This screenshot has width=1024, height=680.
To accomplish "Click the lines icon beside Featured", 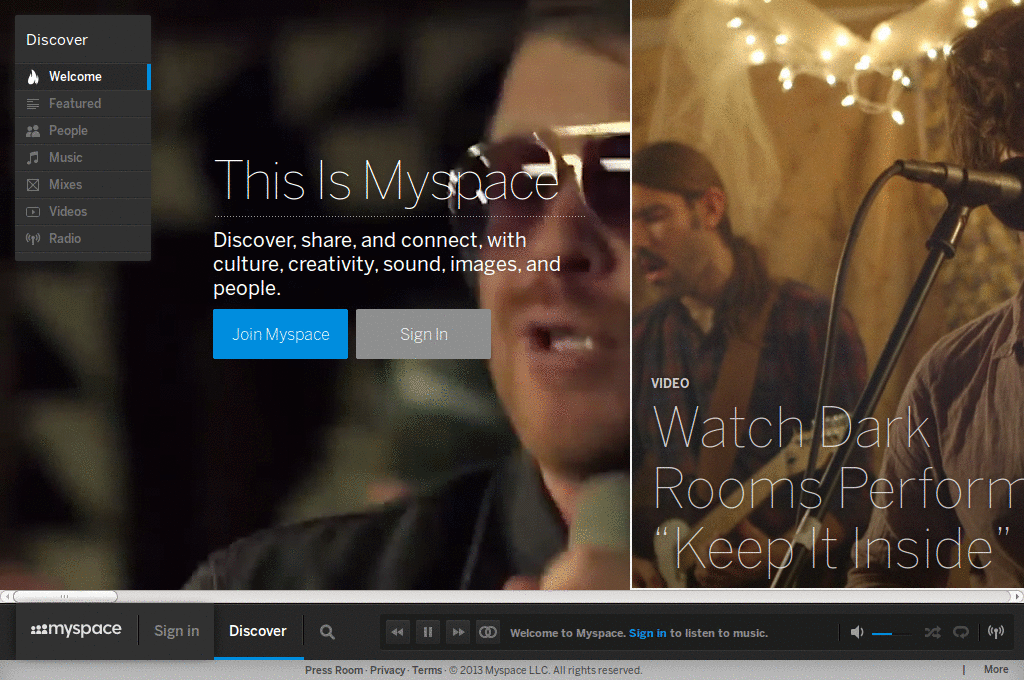I will (33, 104).
